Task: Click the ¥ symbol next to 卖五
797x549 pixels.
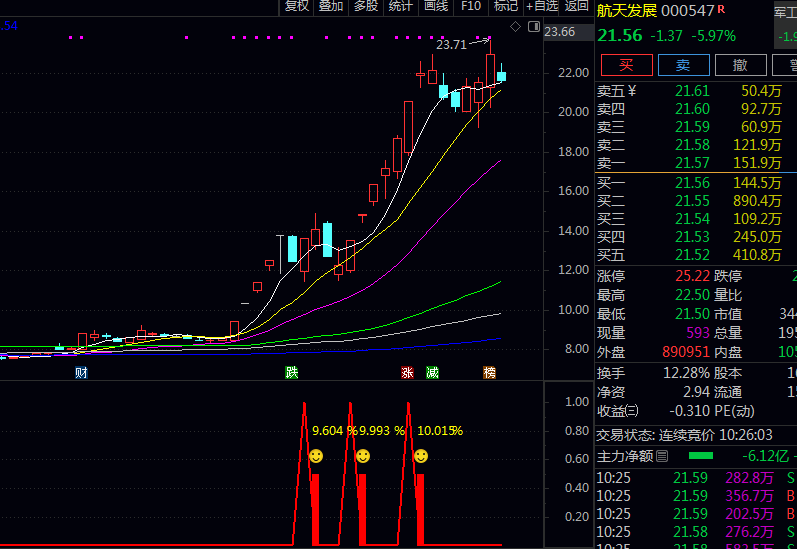Action: [632, 91]
